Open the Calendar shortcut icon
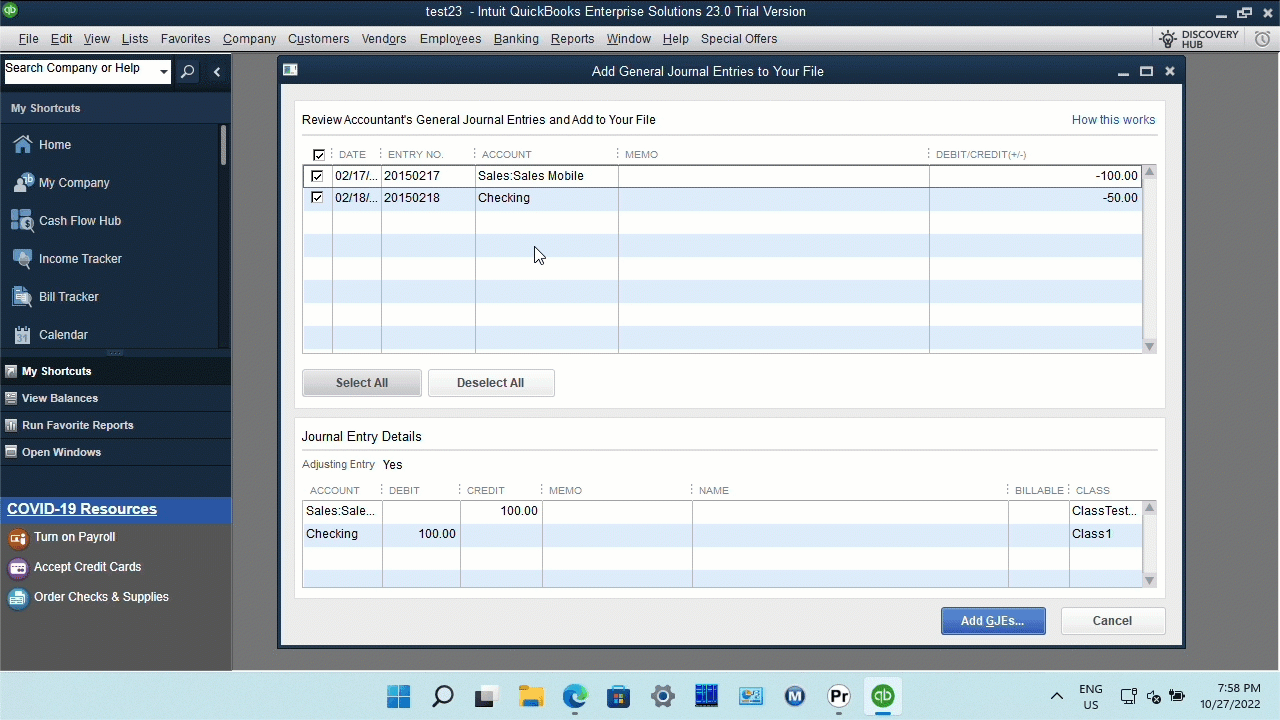The width and height of the screenshot is (1280, 720). 22,335
